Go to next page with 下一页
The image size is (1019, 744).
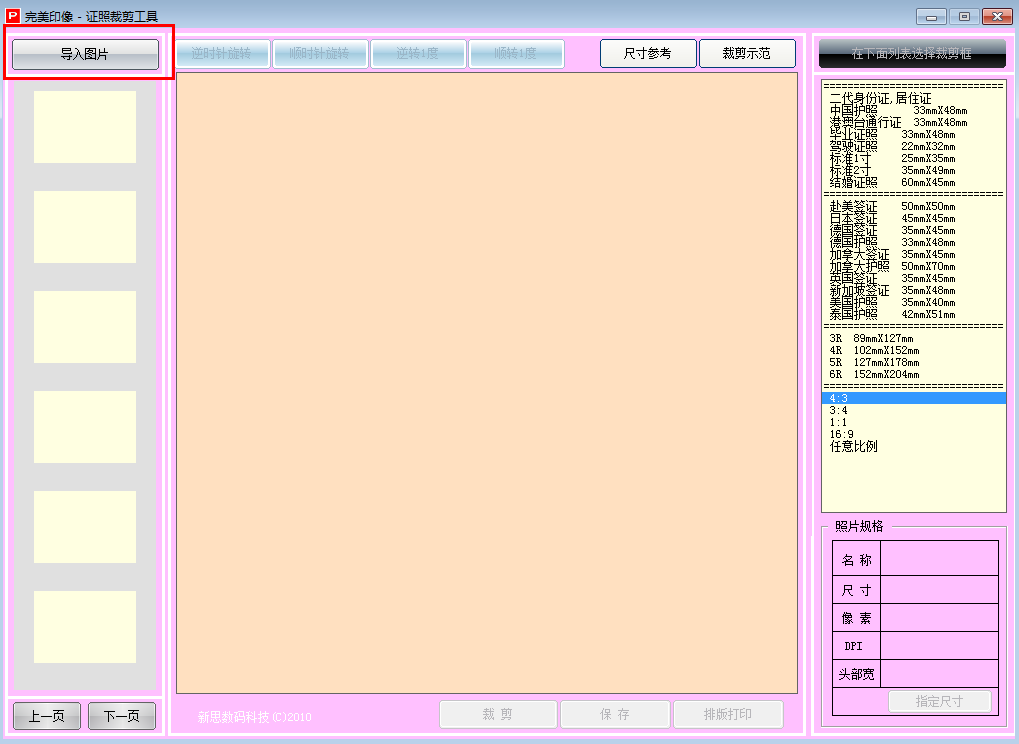(x=122, y=716)
